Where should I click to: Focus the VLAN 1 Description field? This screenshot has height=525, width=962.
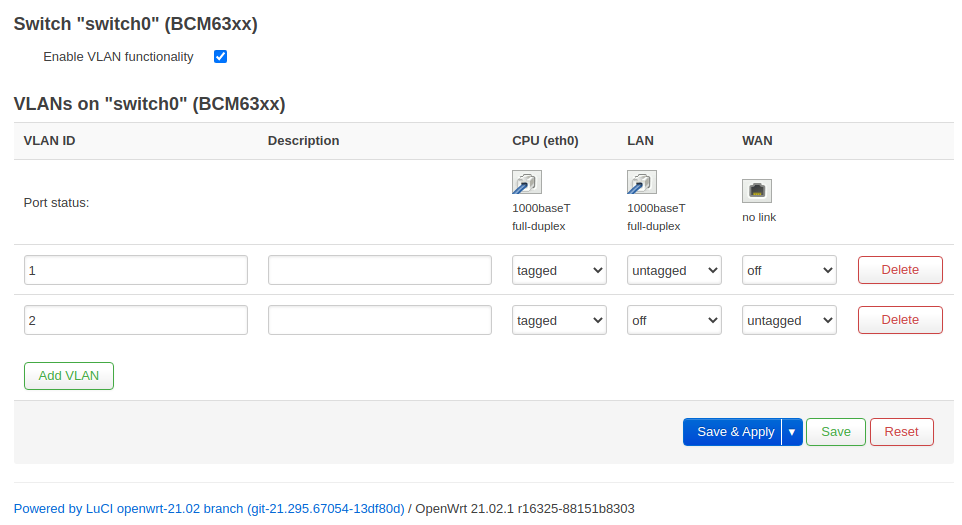[x=380, y=270]
